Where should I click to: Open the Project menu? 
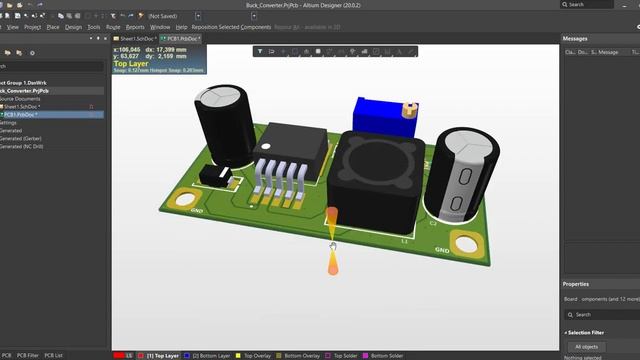pos(33,27)
